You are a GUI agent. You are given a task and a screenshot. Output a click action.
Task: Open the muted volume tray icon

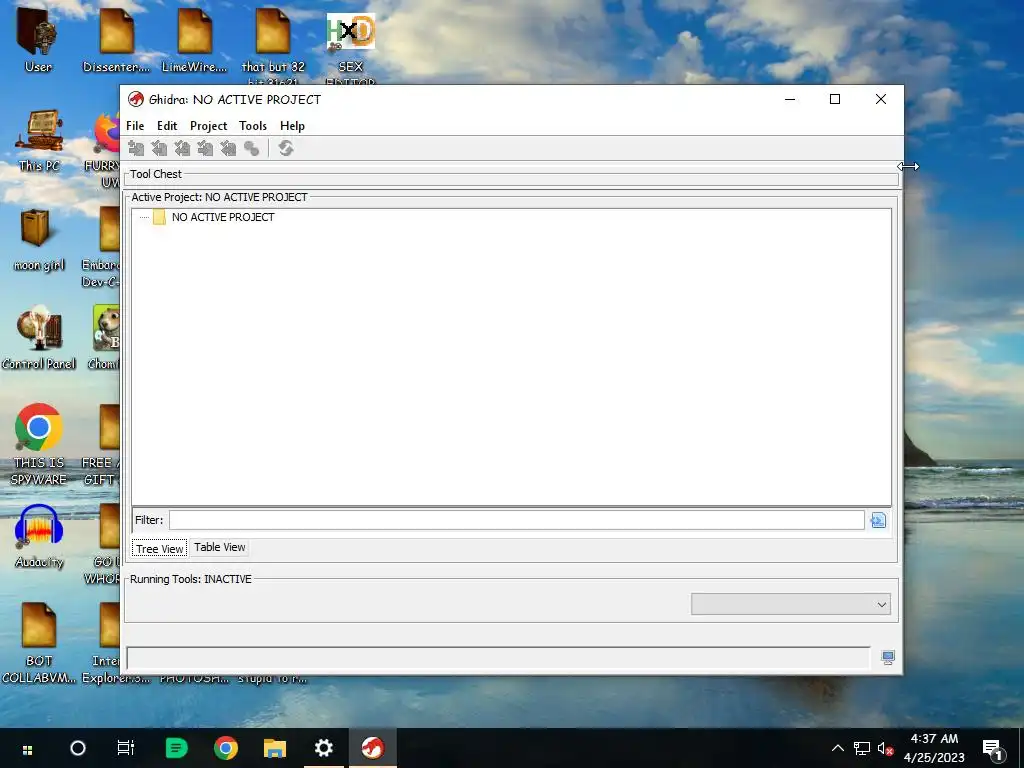[x=886, y=748]
